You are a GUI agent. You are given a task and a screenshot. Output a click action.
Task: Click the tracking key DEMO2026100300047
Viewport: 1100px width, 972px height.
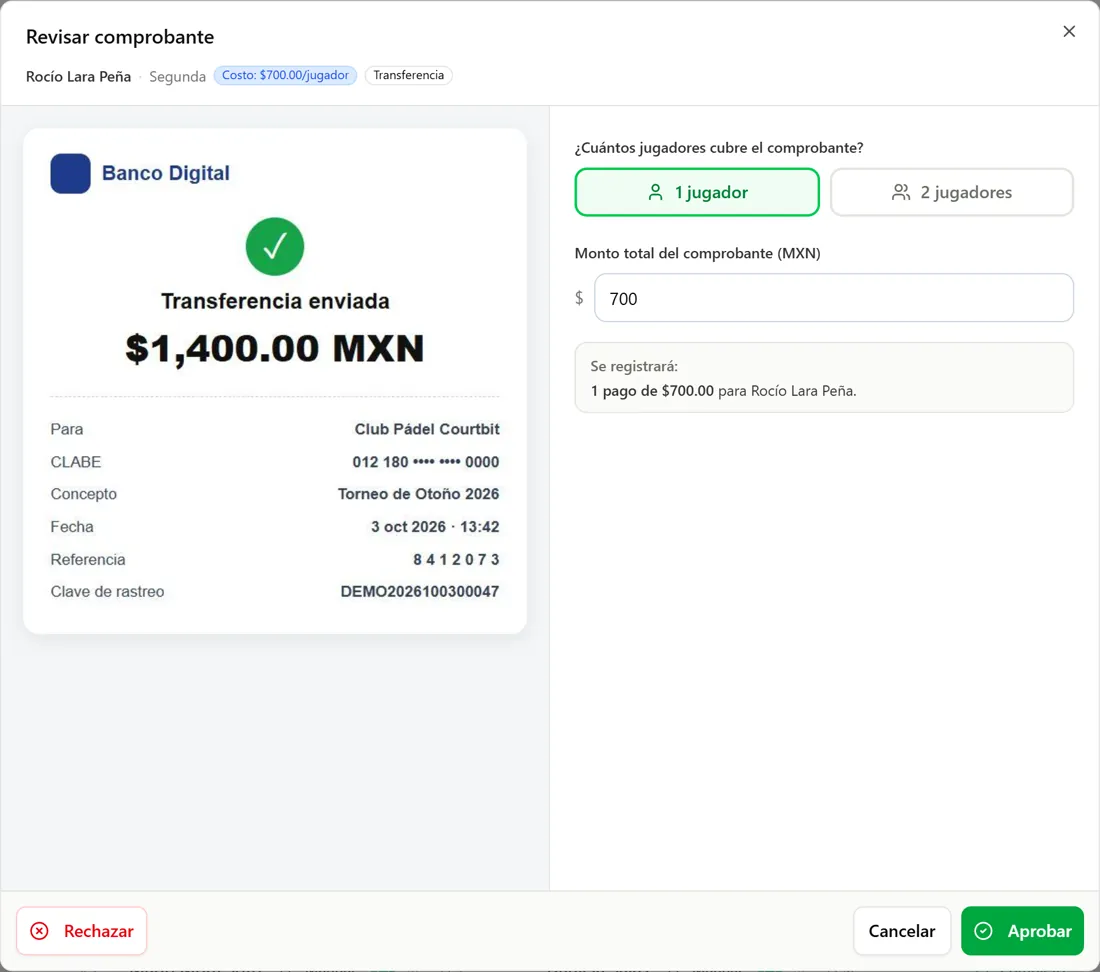420,591
